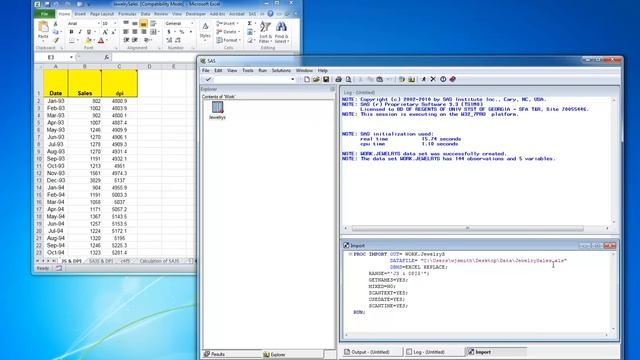Click the insert function fx button
Viewport: 640px width, 360px height.
(107, 58)
